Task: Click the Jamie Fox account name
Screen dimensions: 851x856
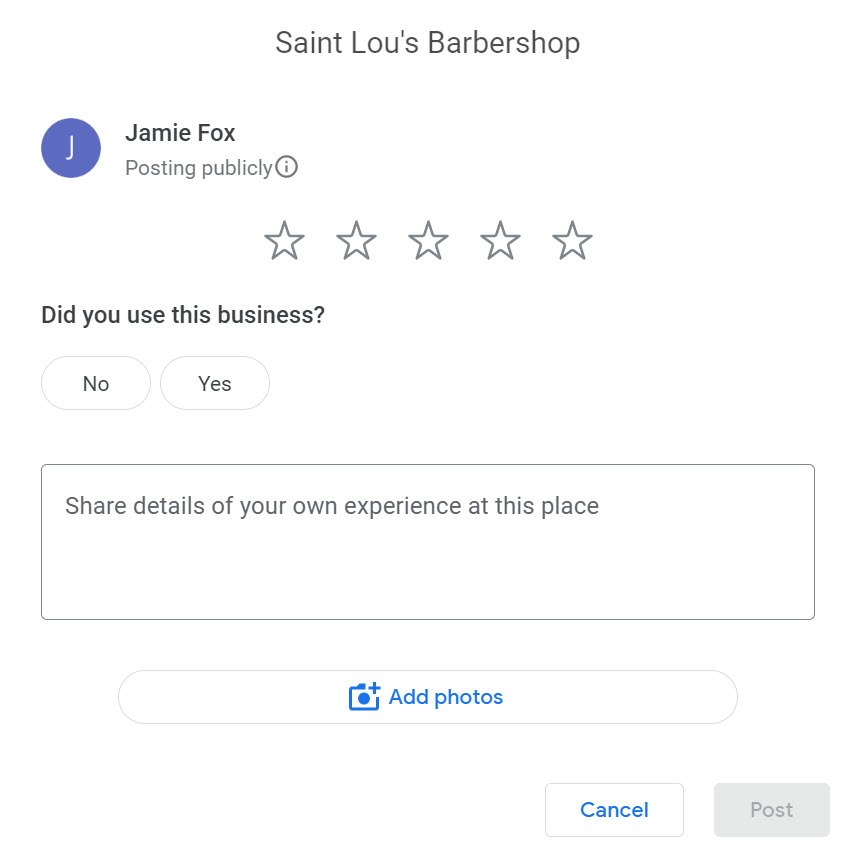Action: coord(180,133)
